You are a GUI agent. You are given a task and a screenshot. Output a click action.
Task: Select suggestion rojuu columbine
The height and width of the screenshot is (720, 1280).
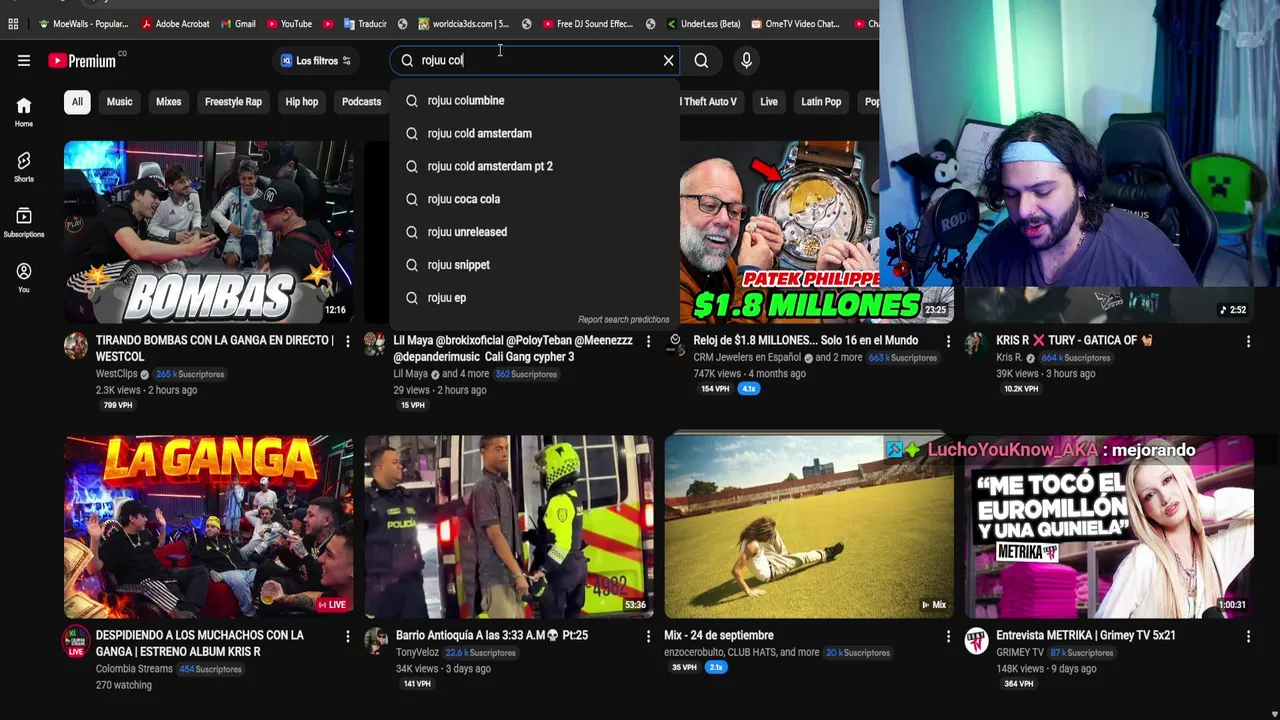(535, 100)
